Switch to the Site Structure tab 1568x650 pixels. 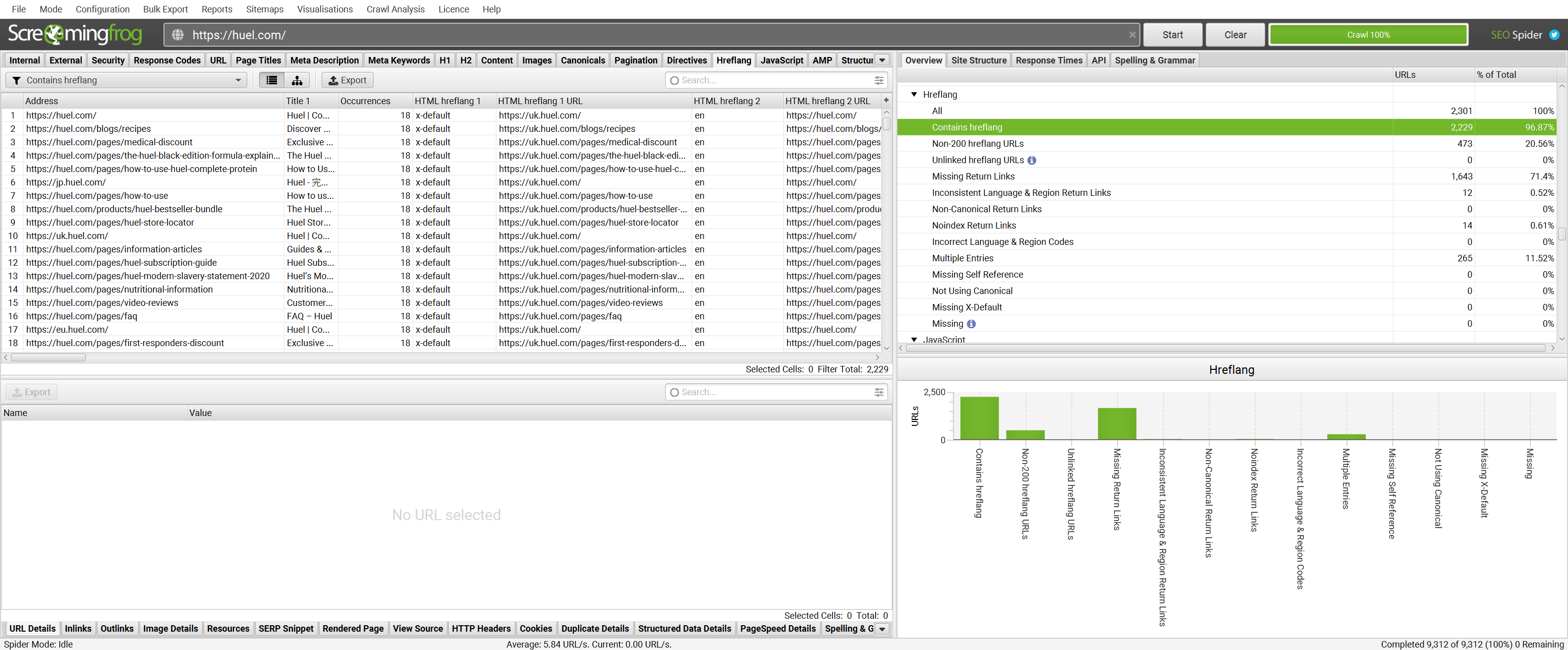[978, 60]
